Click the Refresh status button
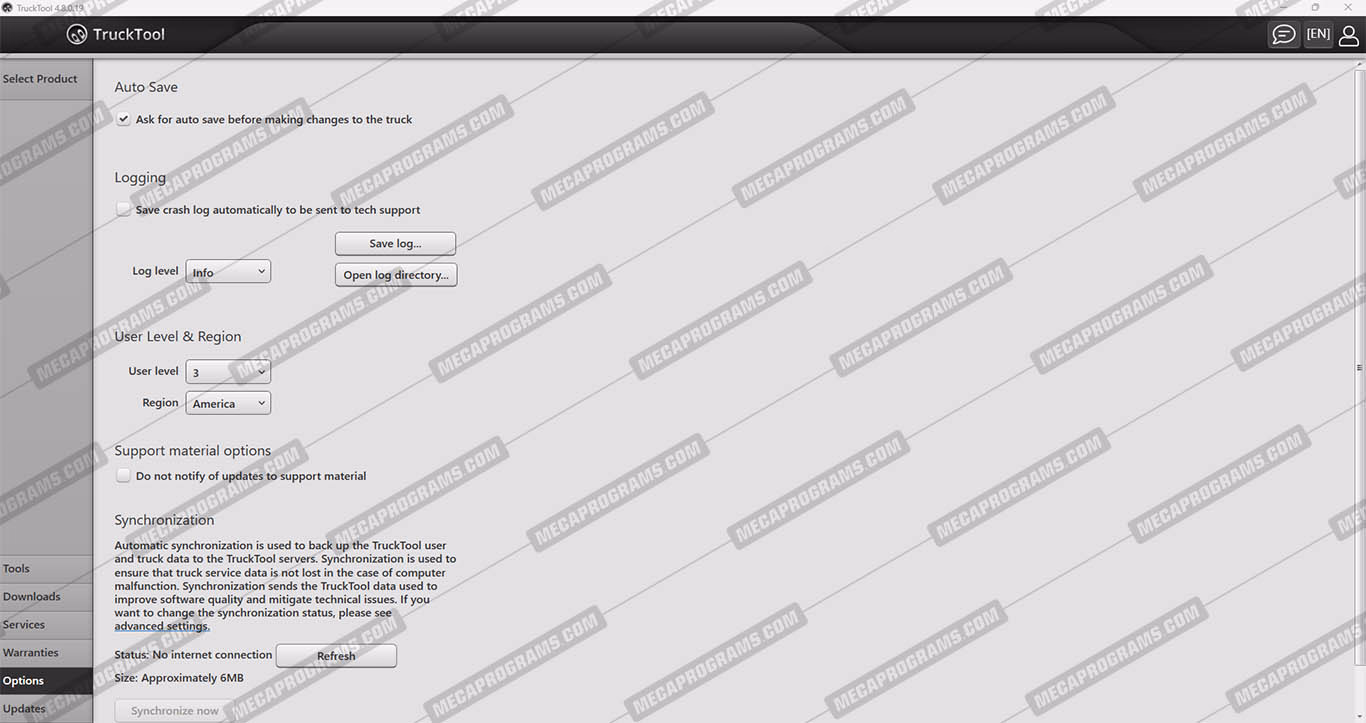This screenshot has width=1366, height=723. [x=336, y=656]
